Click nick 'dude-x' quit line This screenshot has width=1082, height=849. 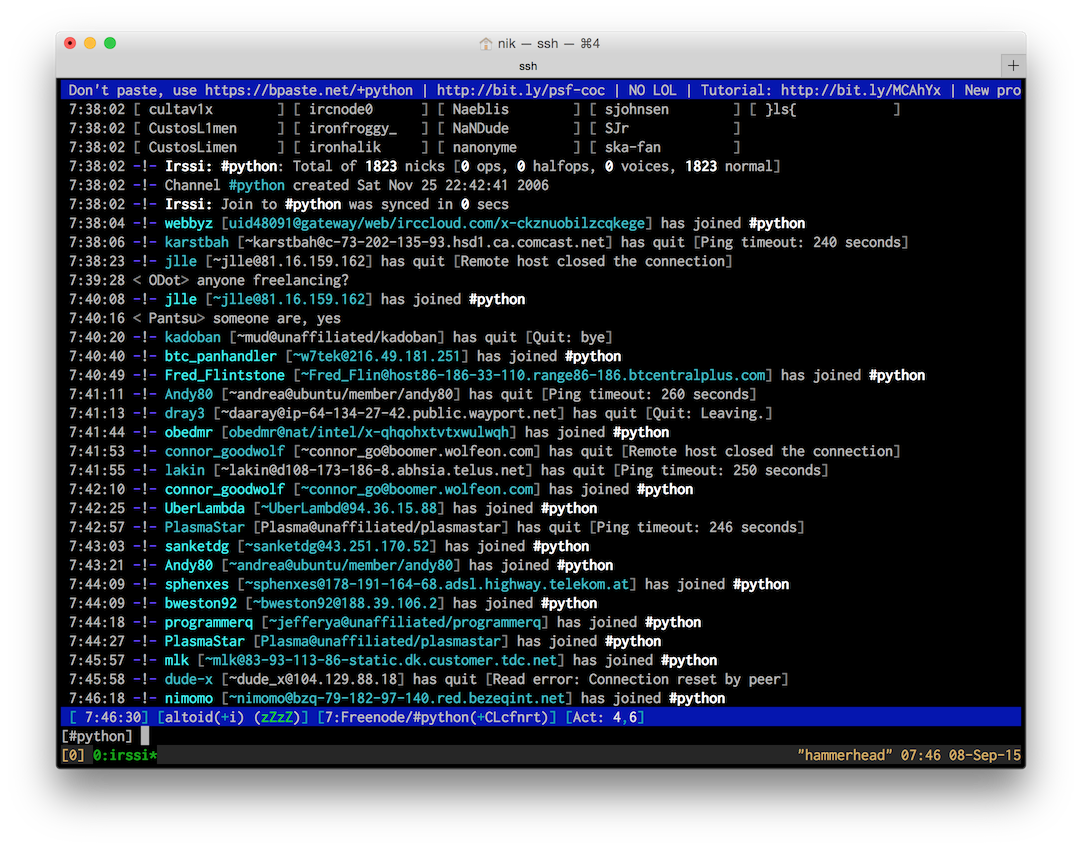(x=188, y=679)
